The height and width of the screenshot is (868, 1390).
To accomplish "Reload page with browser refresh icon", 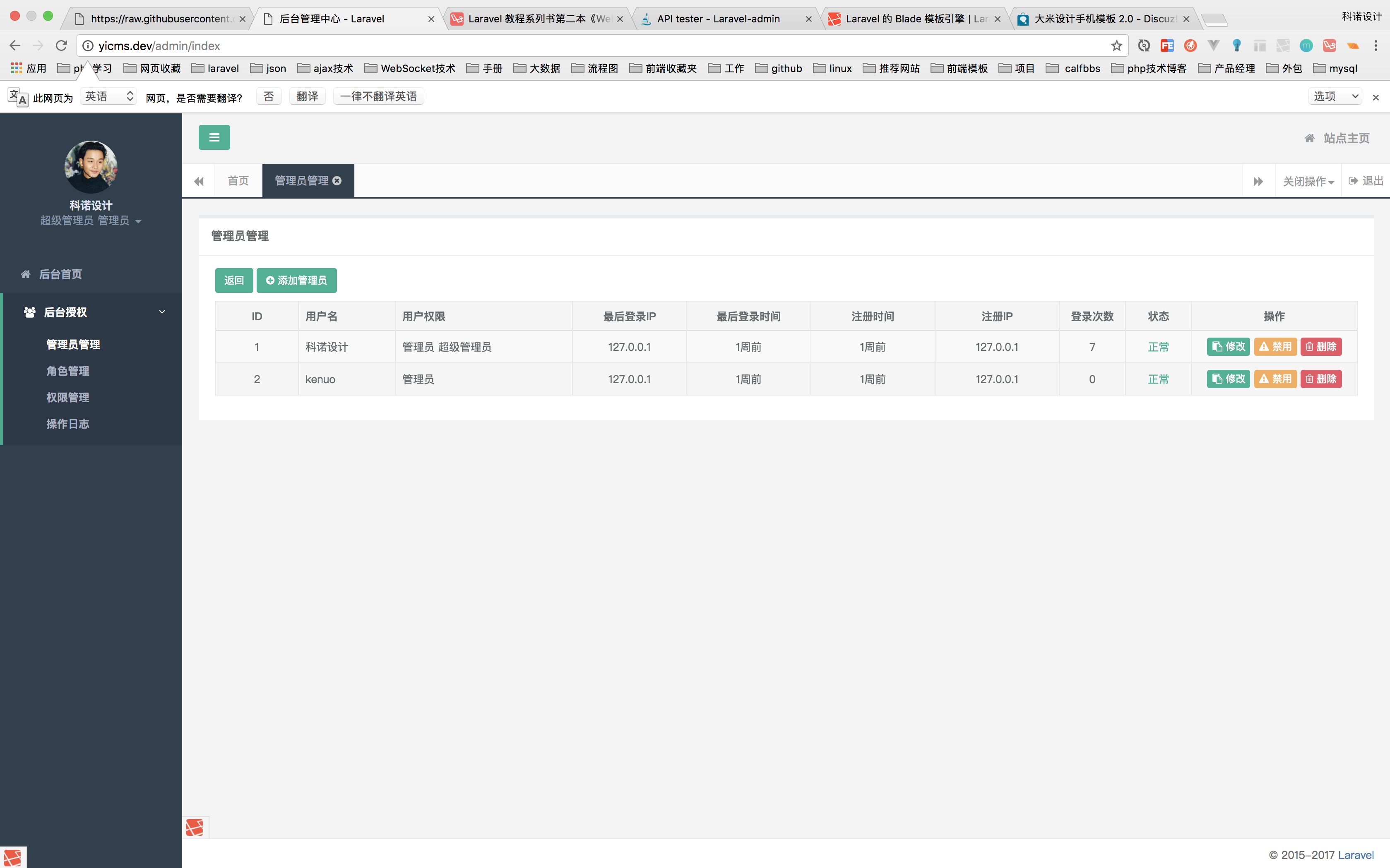I will click(x=61, y=46).
